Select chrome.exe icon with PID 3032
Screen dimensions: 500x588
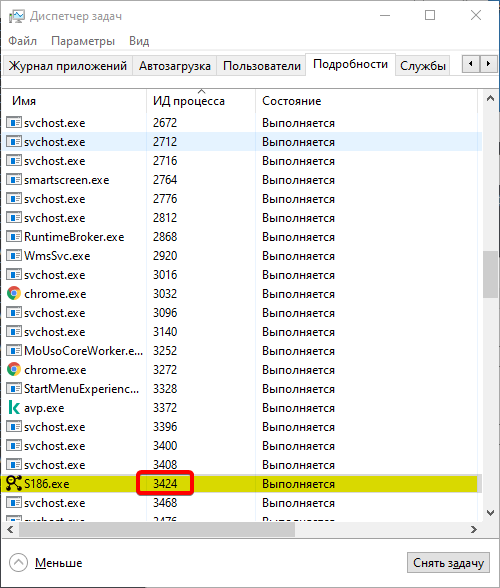point(14,294)
